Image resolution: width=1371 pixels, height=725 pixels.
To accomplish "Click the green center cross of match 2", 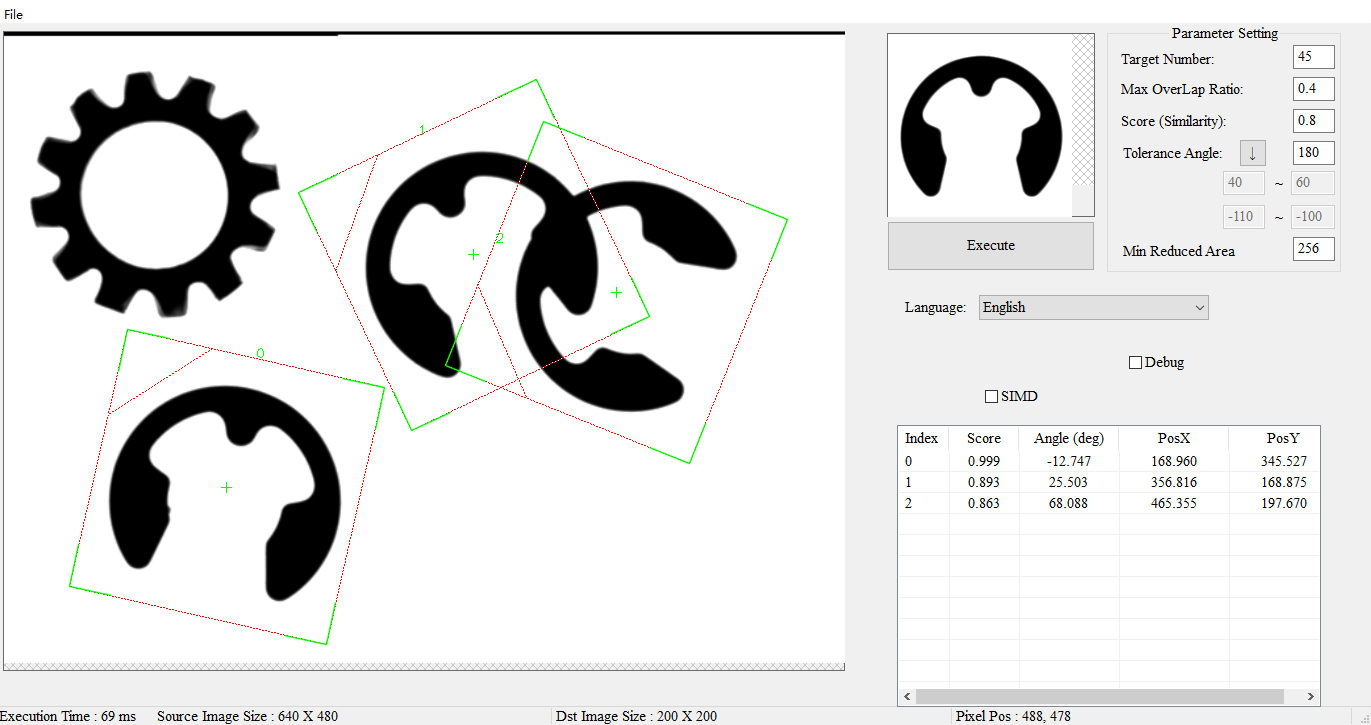I will pos(616,292).
